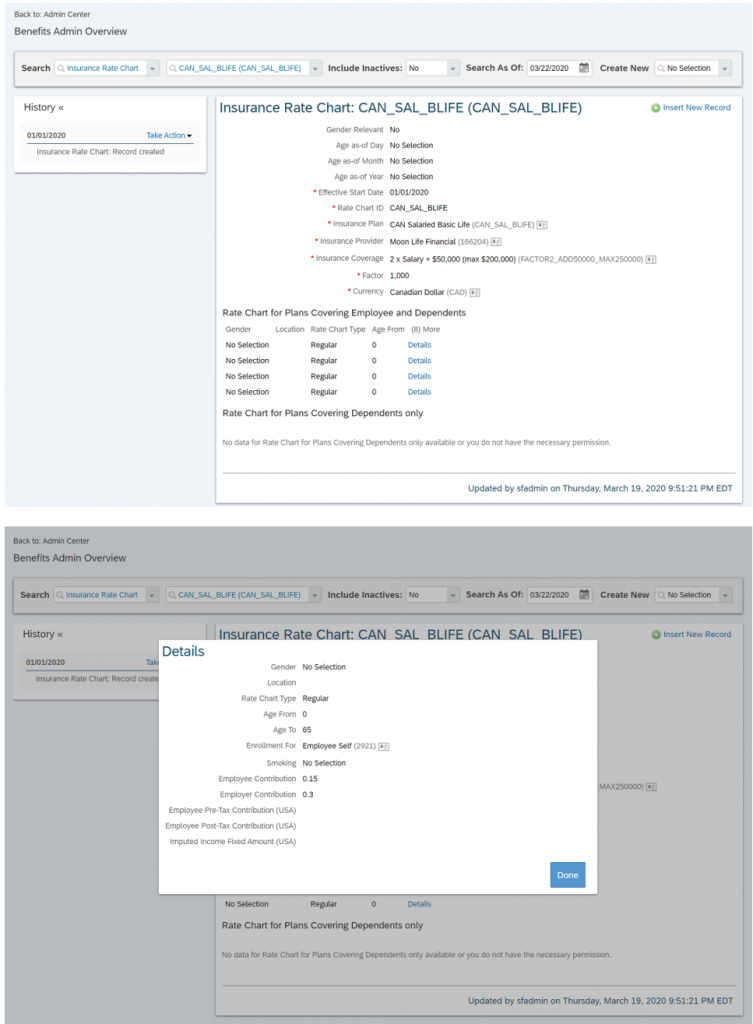The width and height of the screenshot is (753, 1024).
Task: Click the Details dialog heading
Action: point(183,652)
